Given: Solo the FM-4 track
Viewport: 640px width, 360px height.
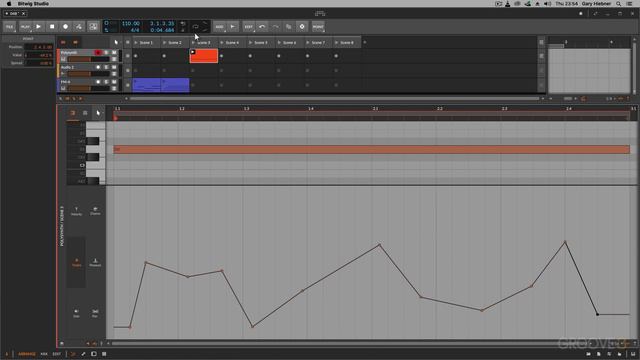Looking at the screenshot, I should [106, 82].
